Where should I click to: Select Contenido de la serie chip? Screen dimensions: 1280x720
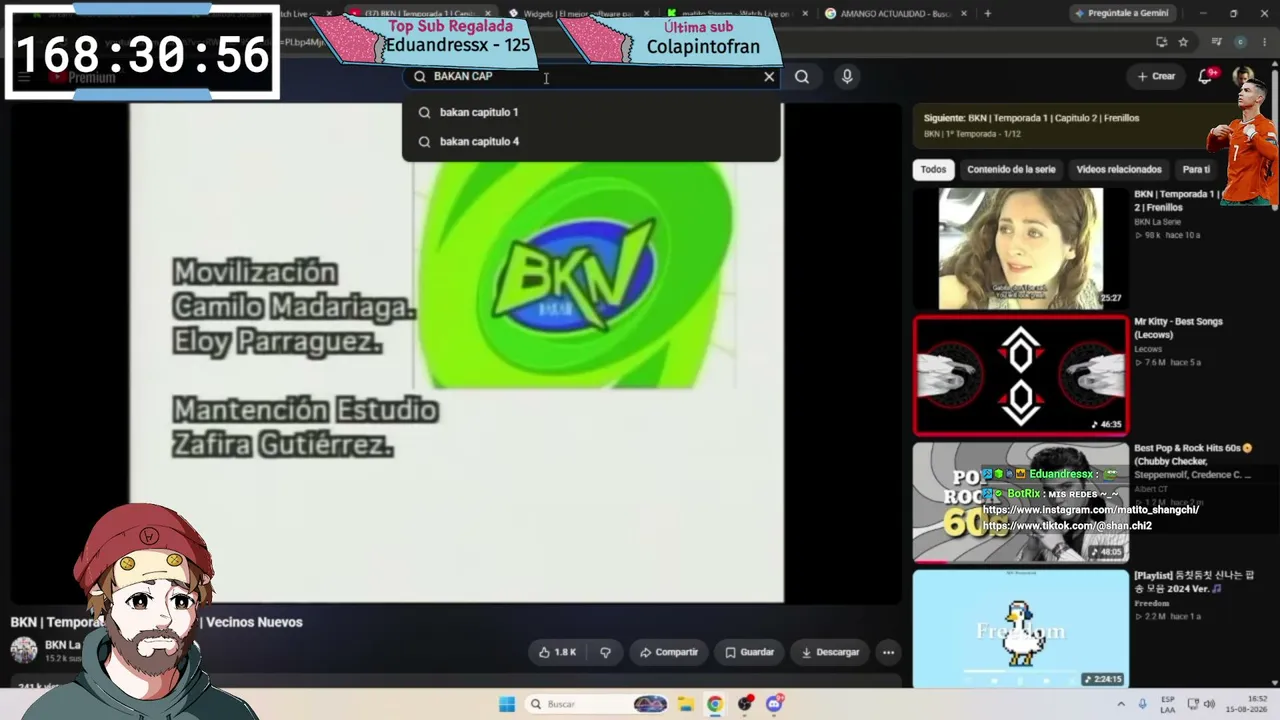1011,169
